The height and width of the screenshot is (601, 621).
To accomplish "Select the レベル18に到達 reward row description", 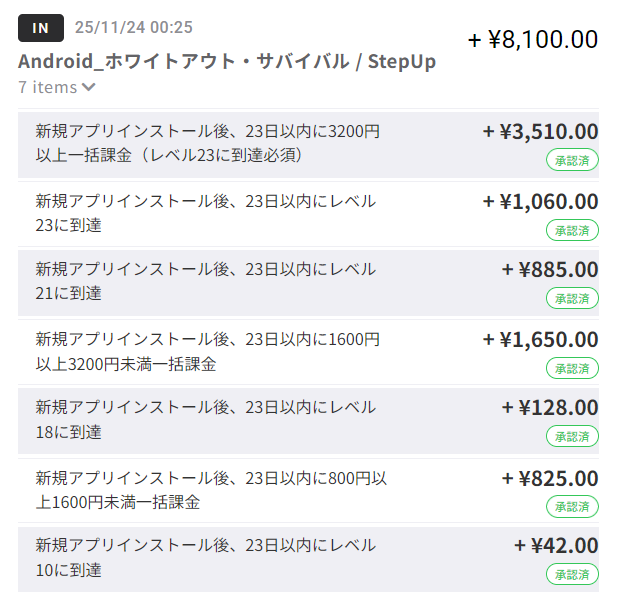I will [206, 419].
